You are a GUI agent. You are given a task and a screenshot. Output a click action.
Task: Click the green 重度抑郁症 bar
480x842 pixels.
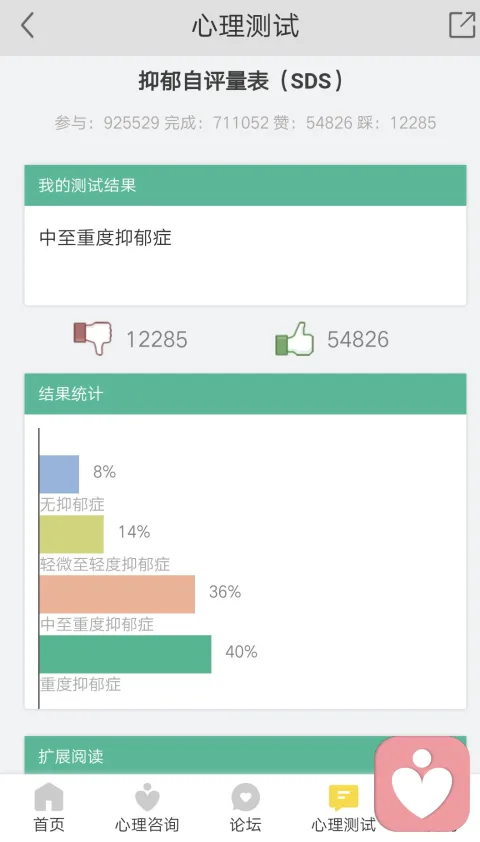pos(126,654)
